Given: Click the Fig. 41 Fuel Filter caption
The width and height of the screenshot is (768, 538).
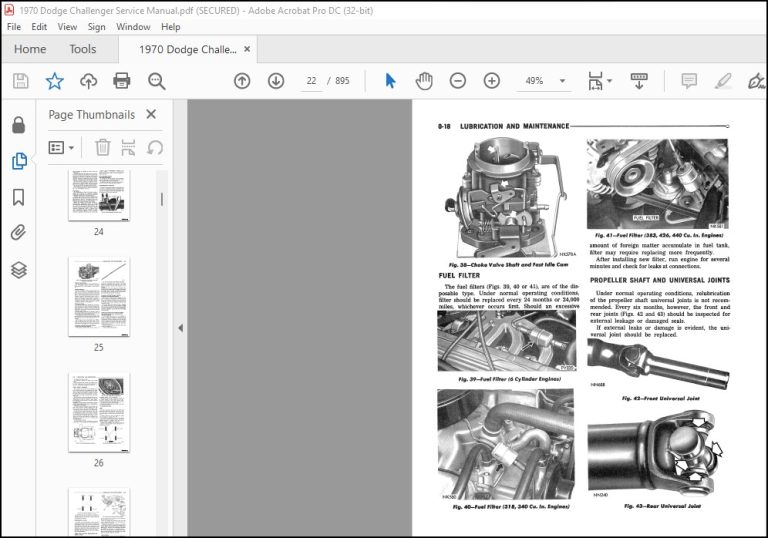Looking at the screenshot, I should [x=659, y=235].
